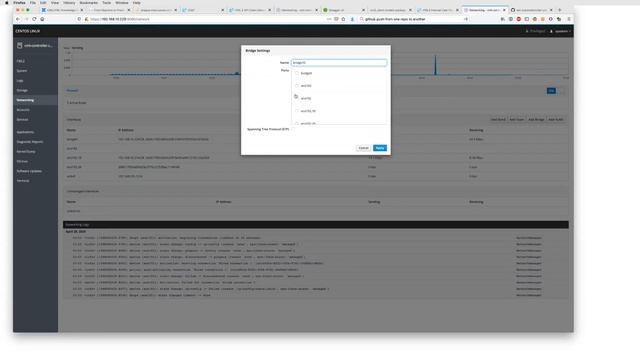Screen dimensions: 640x360
Task: Click the red ad-blocker extension icon
Action: (x=519, y=19)
